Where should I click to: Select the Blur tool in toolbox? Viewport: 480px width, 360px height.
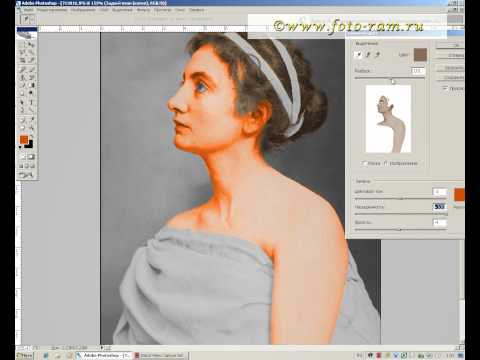coord(23,93)
